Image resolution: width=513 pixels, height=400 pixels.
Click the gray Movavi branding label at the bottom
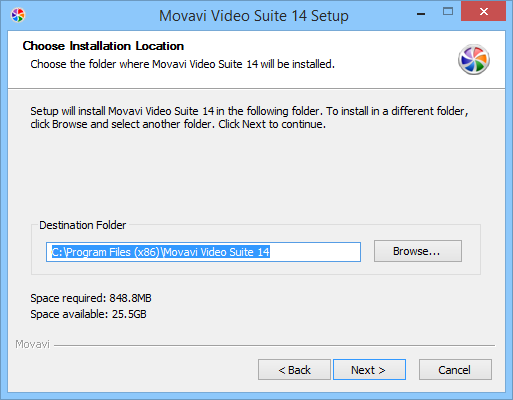pos(32,344)
